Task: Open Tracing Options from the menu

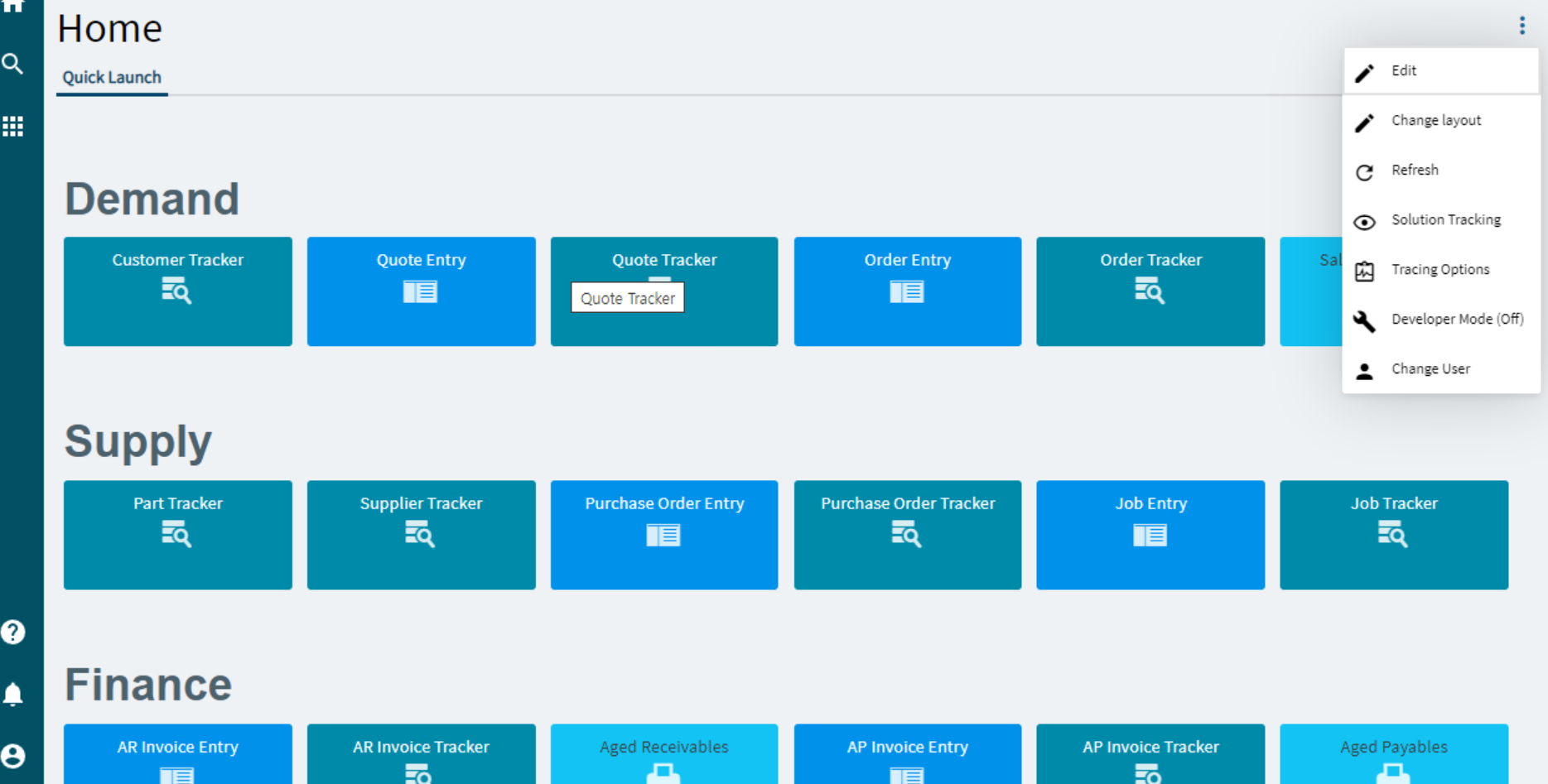Action: (1441, 269)
